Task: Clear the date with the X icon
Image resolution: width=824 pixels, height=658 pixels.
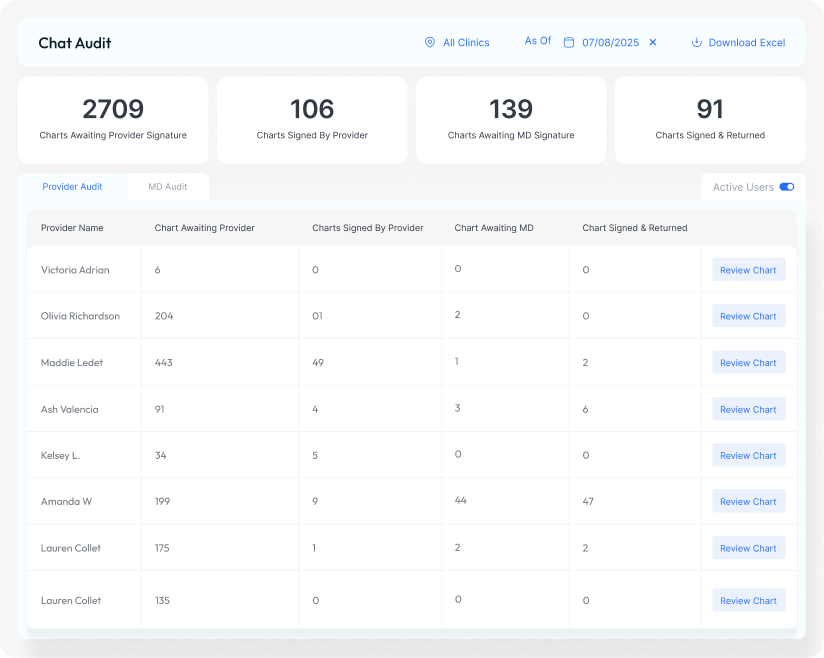Action: (x=653, y=43)
